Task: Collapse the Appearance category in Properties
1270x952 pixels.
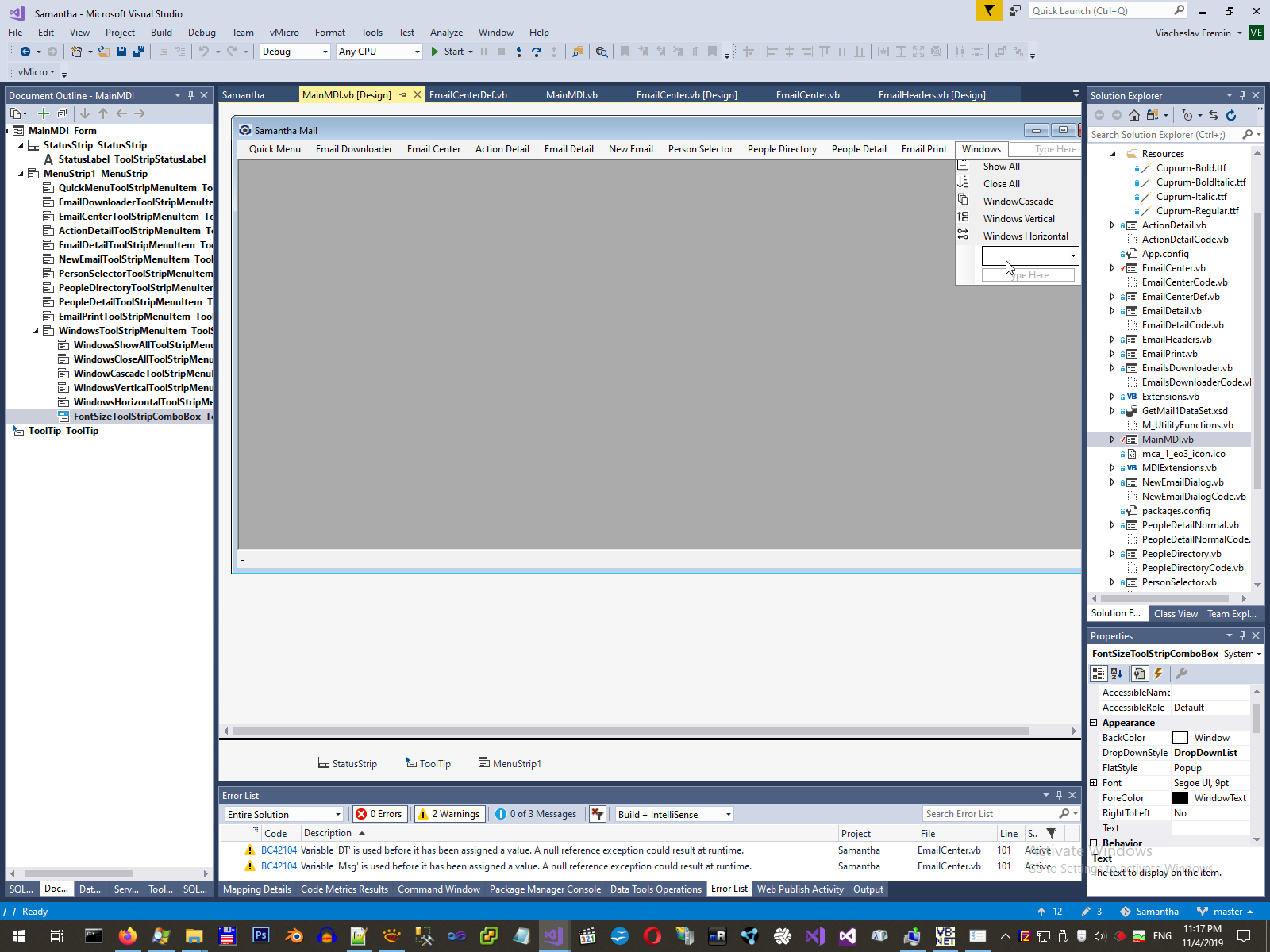Action: pos(1094,723)
